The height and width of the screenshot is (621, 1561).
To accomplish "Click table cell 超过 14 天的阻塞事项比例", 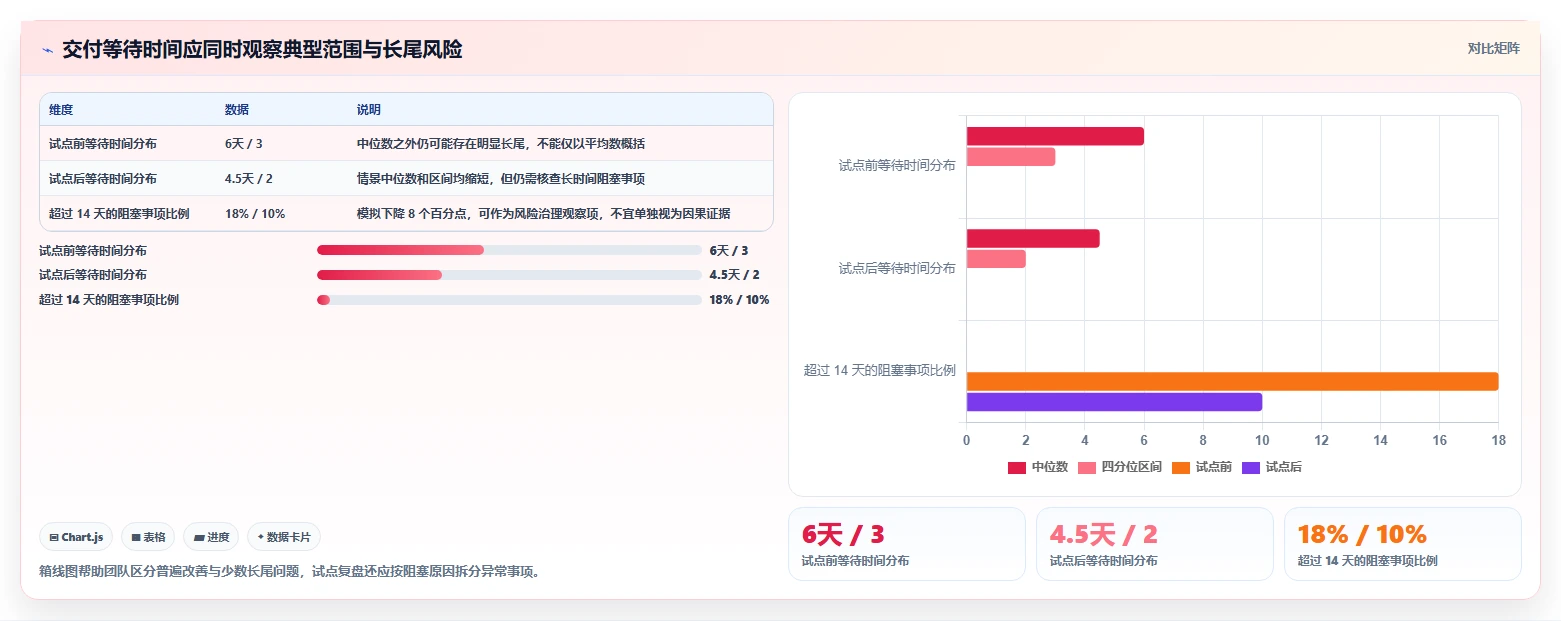I will [119, 214].
